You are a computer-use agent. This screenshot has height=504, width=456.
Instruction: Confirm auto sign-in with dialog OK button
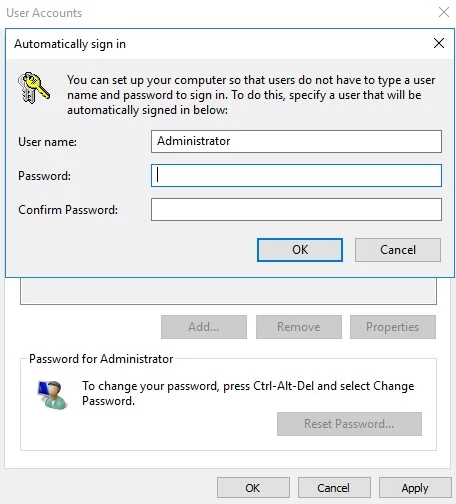(x=300, y=250)
